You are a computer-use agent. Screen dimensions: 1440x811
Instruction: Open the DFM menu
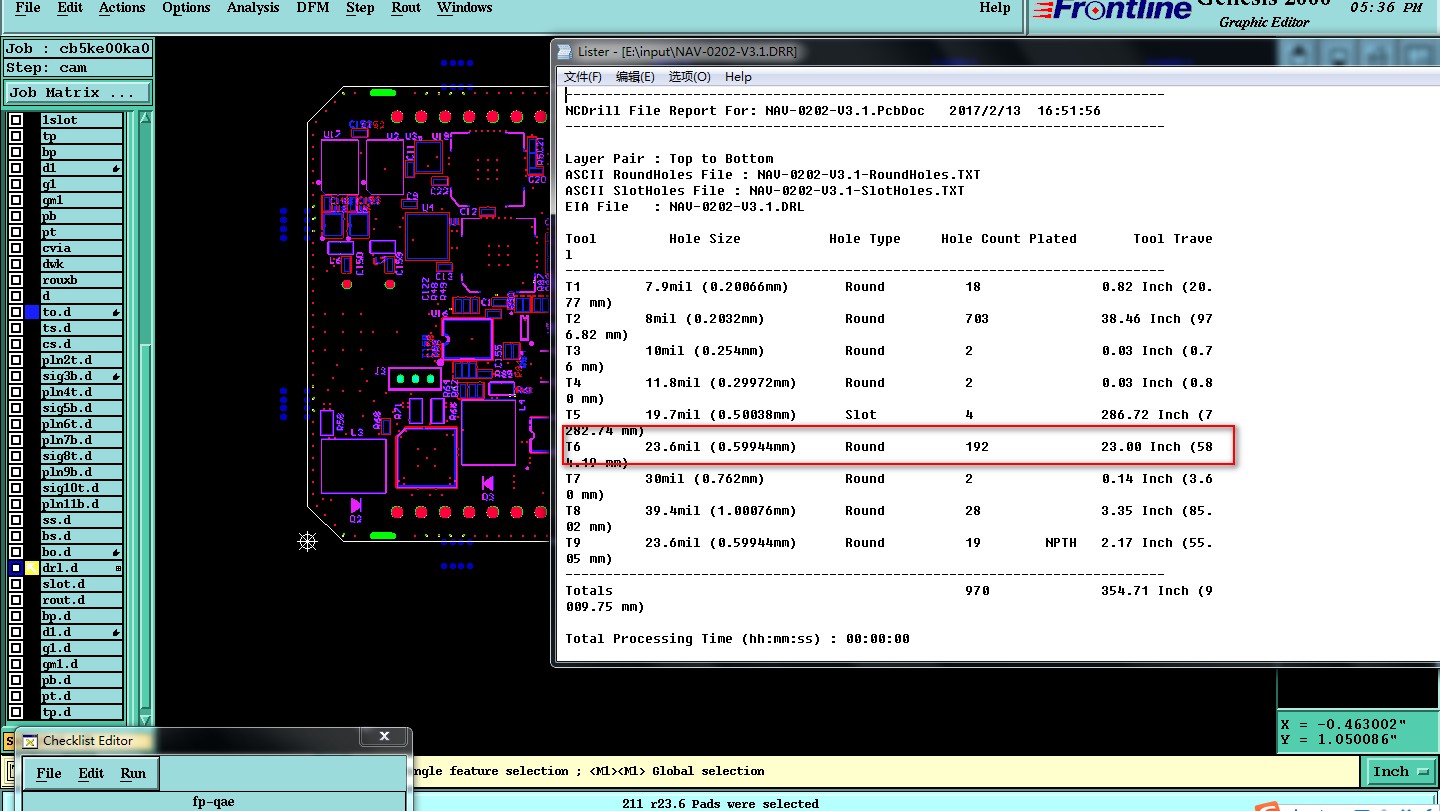[313, 8]
